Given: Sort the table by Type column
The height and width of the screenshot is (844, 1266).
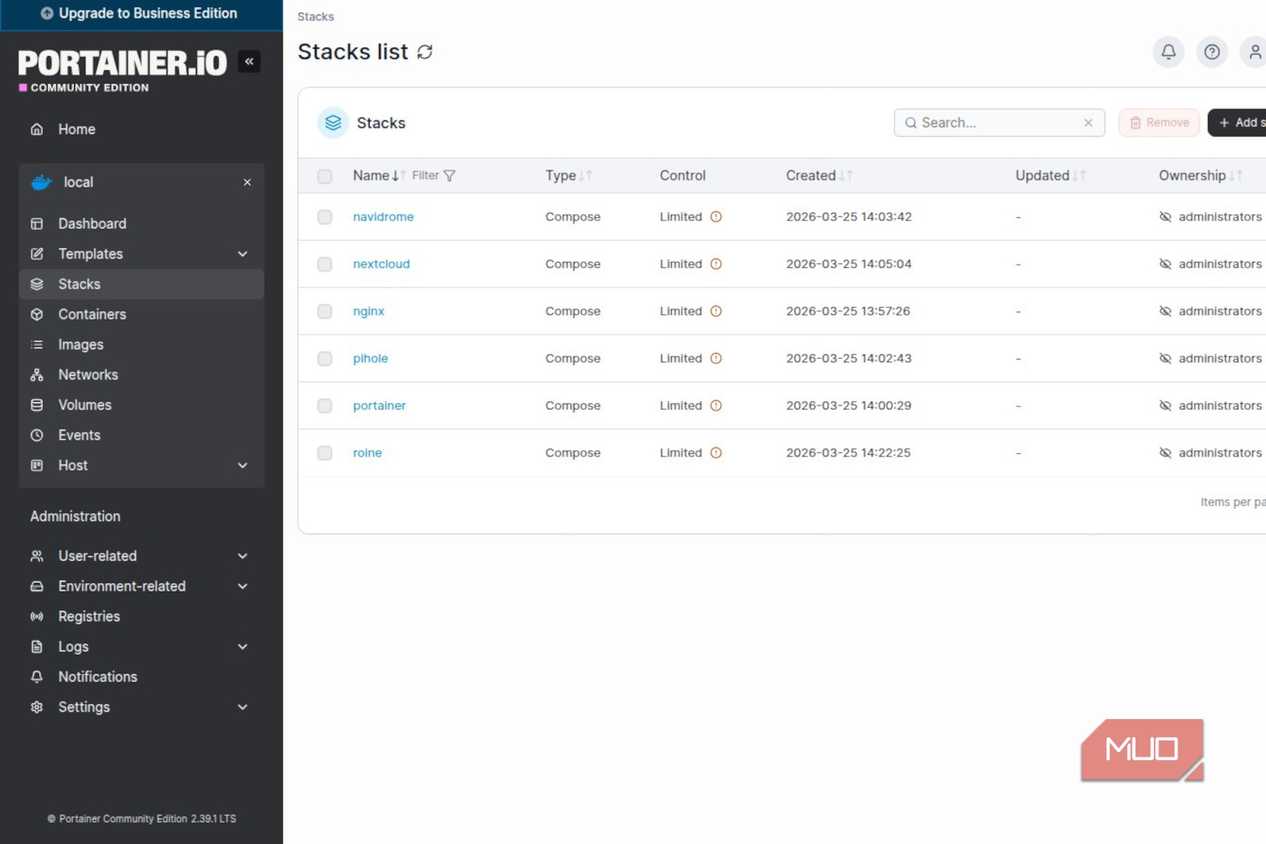Looking at the screenshot, I should pyautogui.click(x=568, y=175).
